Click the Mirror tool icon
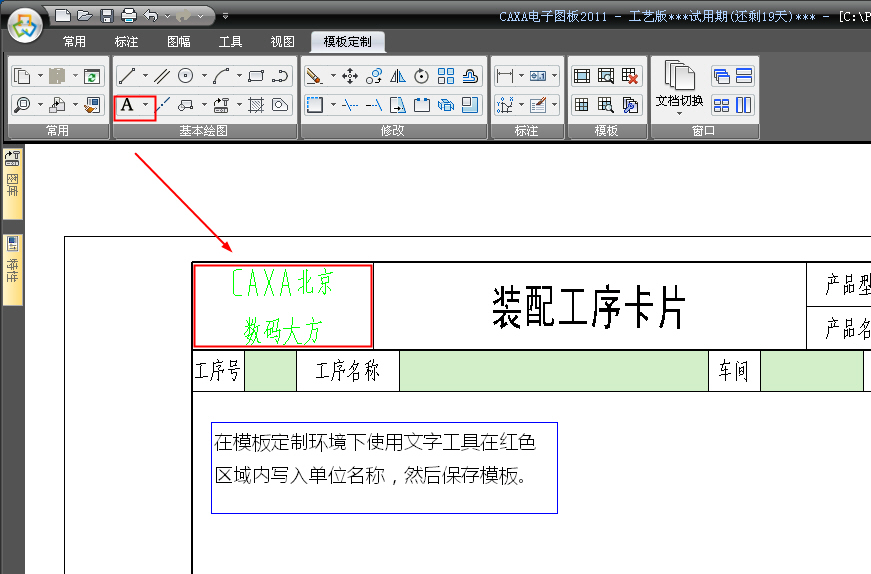 coord(397,76)
